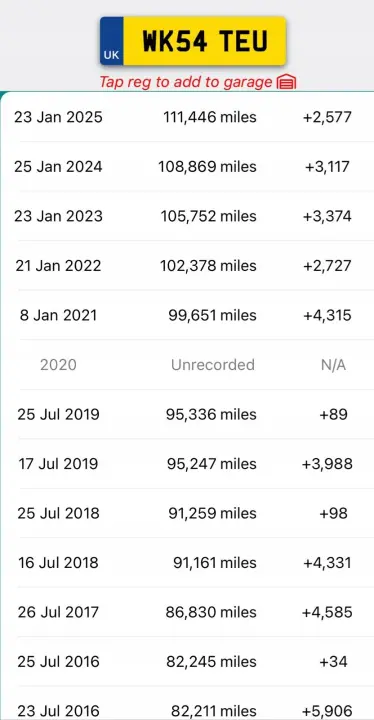374x720 pixels.
Task: Select the 23 Jul 2016 record
Action: pos(187,704)
